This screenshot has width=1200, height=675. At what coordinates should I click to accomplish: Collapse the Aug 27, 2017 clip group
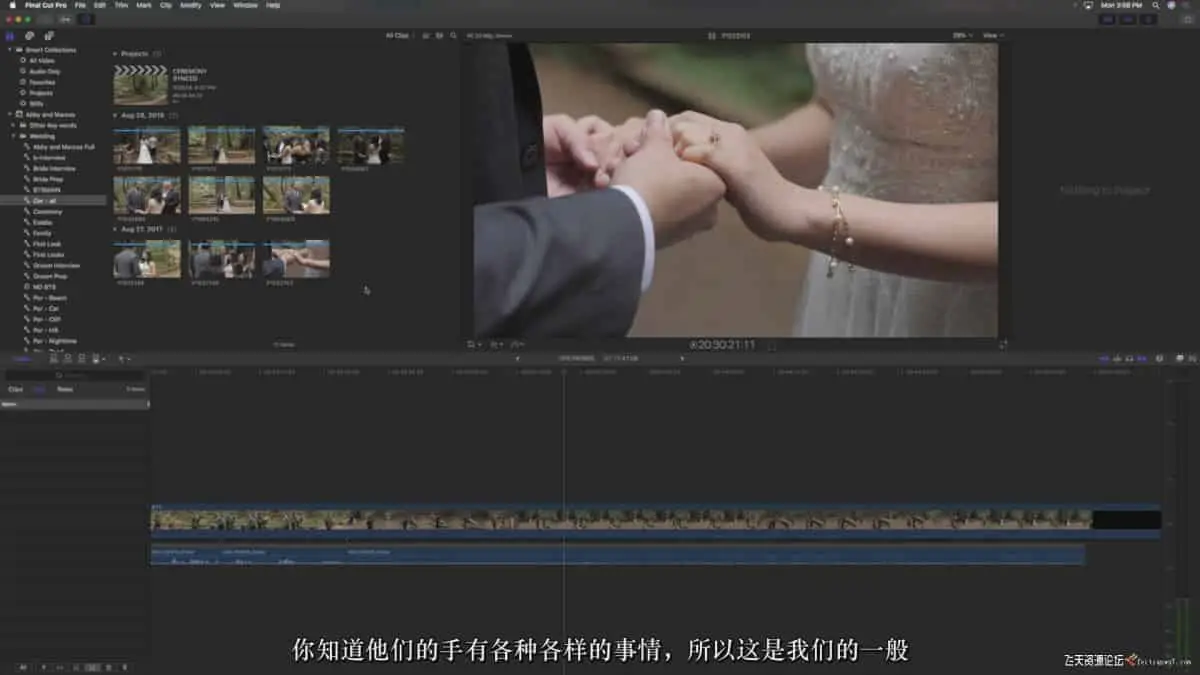click(115, 230)
